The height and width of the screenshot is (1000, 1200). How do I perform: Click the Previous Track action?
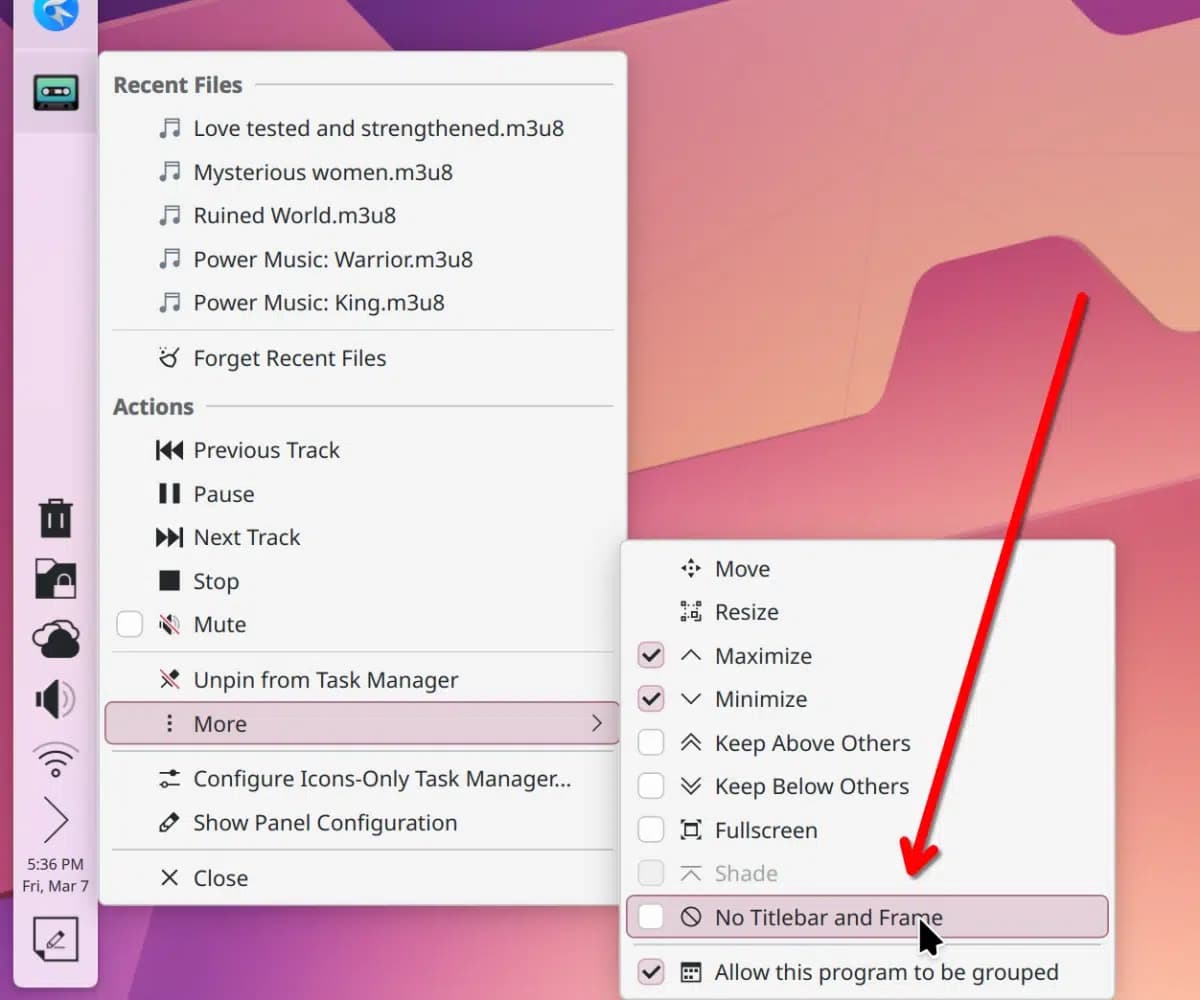362,450
